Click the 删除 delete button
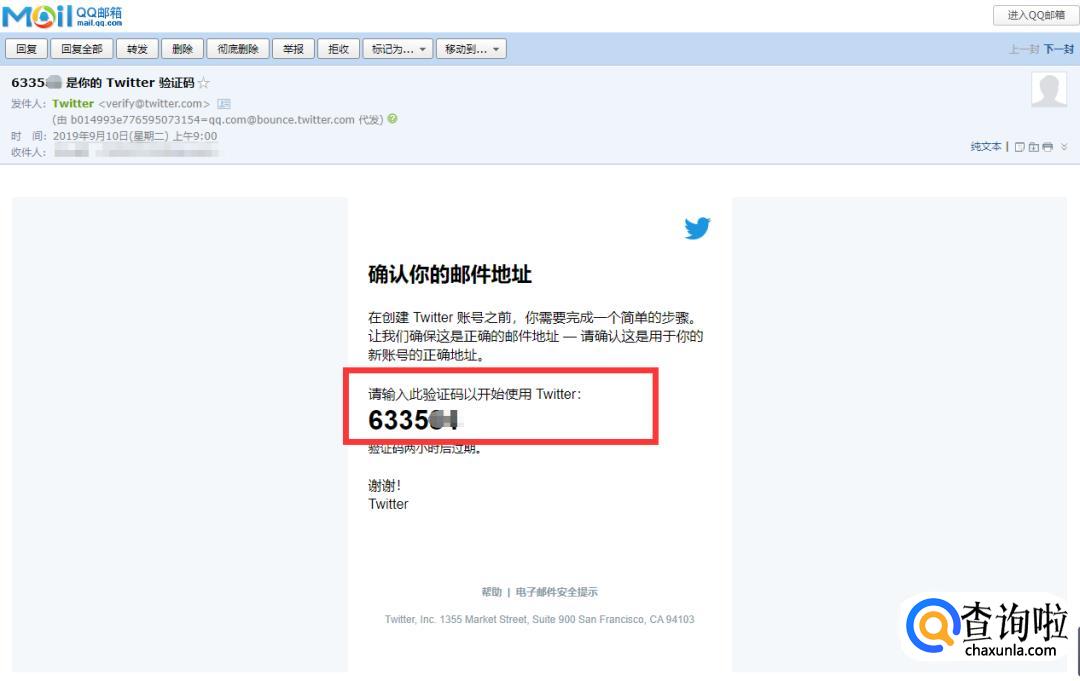 pos(183,49)
